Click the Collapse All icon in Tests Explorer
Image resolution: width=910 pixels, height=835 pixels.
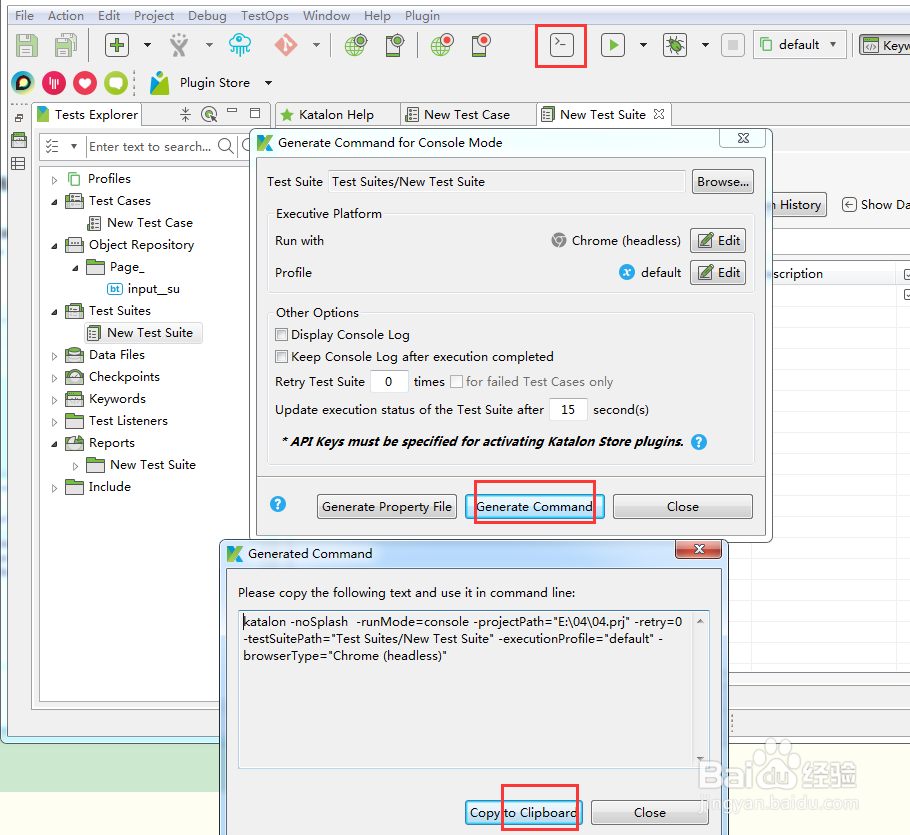[185, 114]
